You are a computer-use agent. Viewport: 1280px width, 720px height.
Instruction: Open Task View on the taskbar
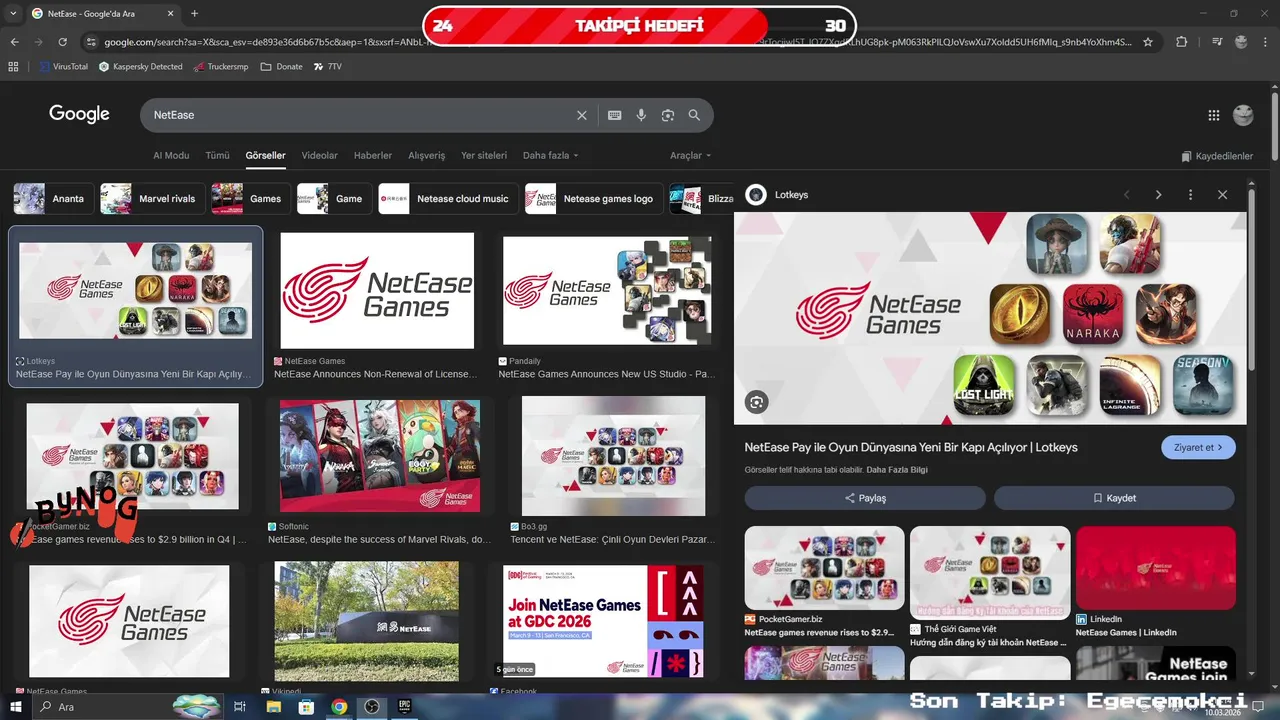(240, 706)
